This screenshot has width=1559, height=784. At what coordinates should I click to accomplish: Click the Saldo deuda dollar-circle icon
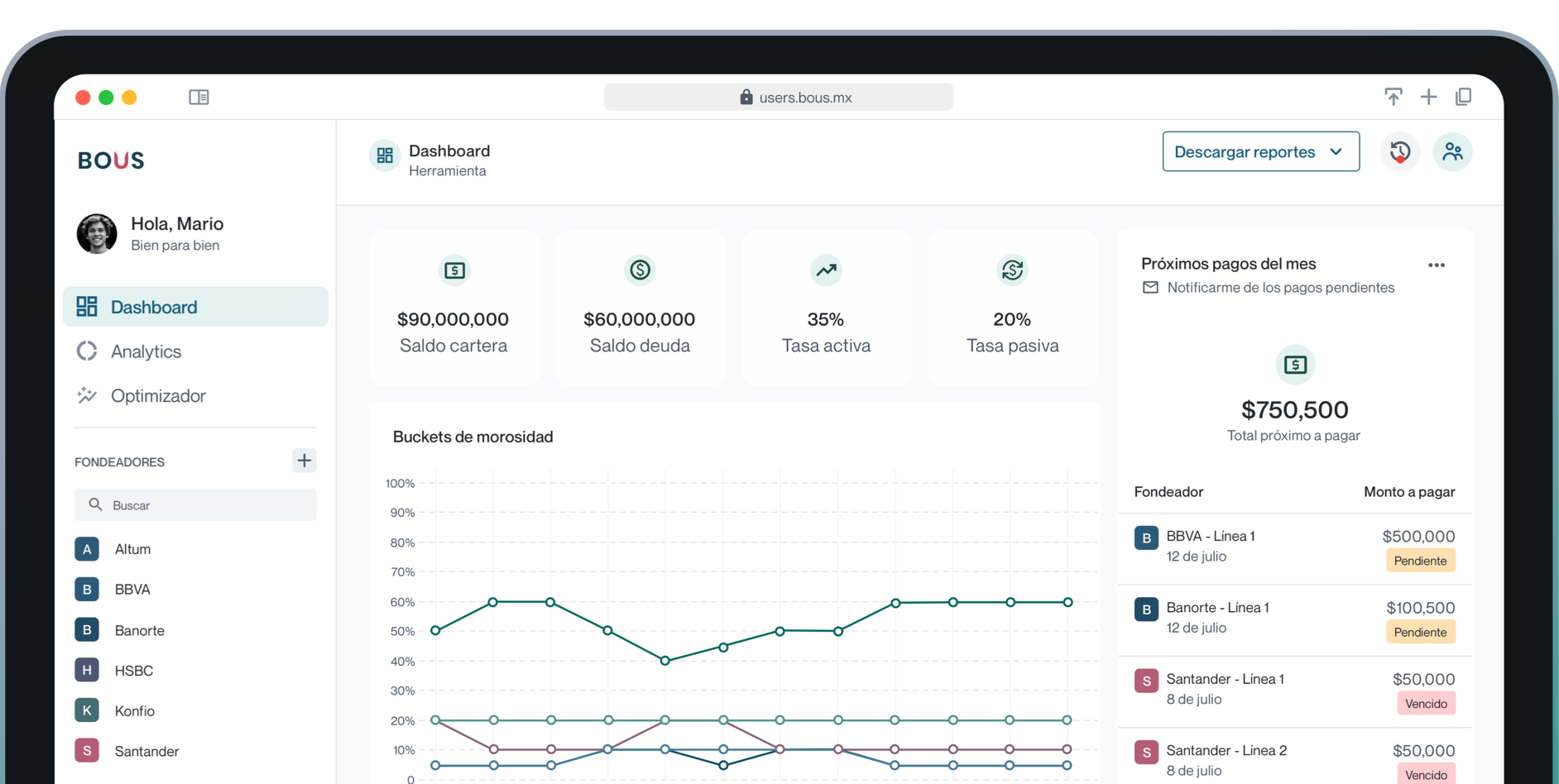pos(640,270)
